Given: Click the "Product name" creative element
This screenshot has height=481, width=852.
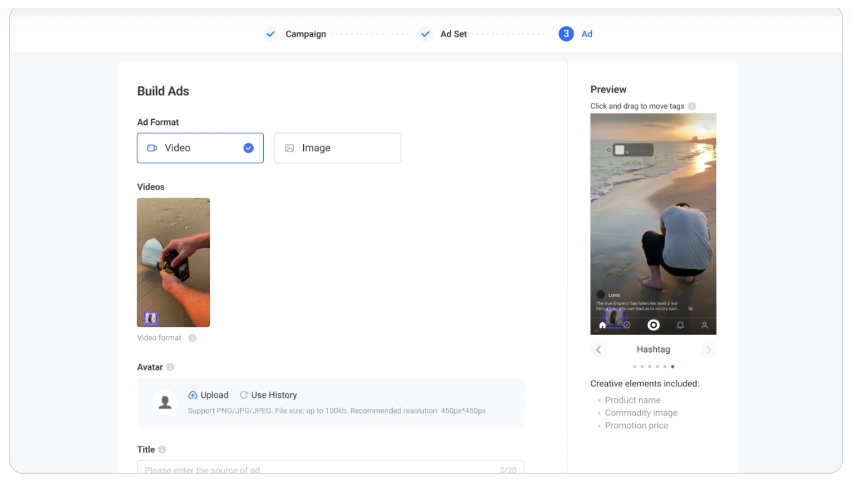Looking at the screenshot, I should click(632, 400).
